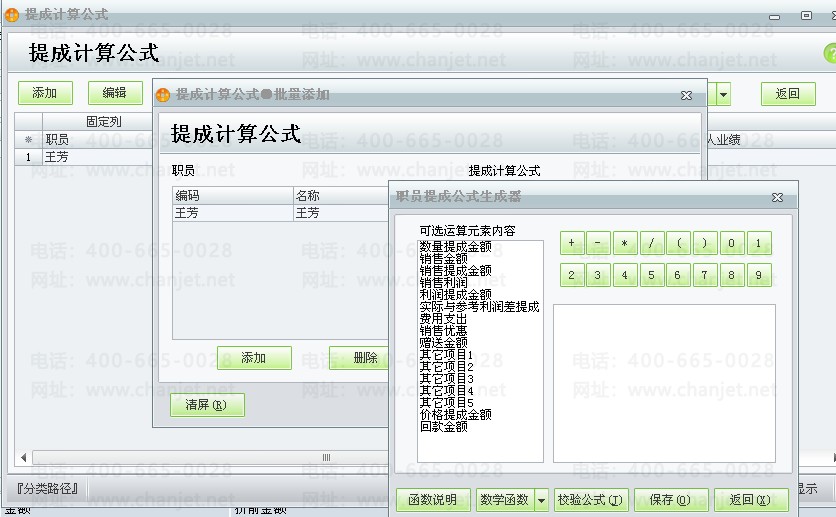Close the 职员提成公式生成器 dialog
The height and width of the screenshot is (517, 836).
click(777, 197)
